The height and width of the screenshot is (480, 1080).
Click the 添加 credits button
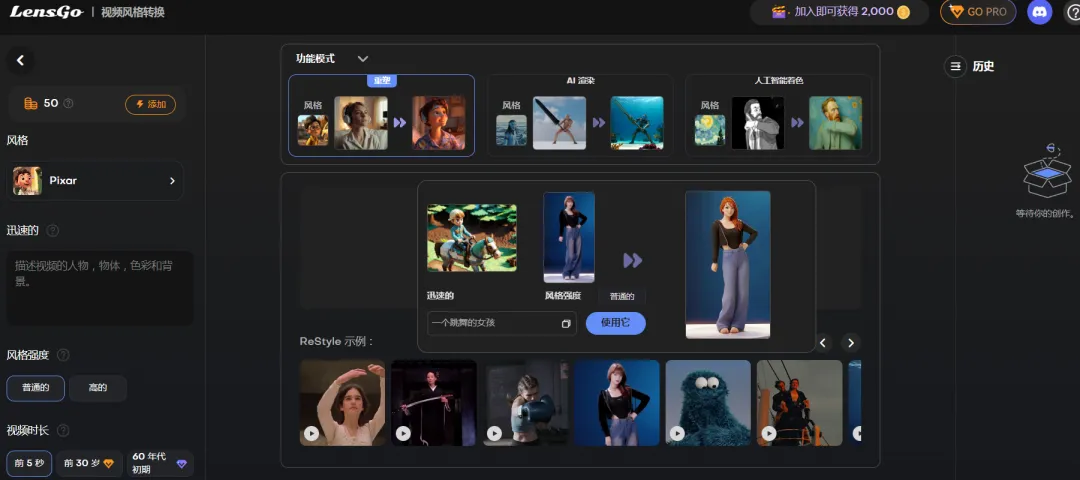[150, 104]
